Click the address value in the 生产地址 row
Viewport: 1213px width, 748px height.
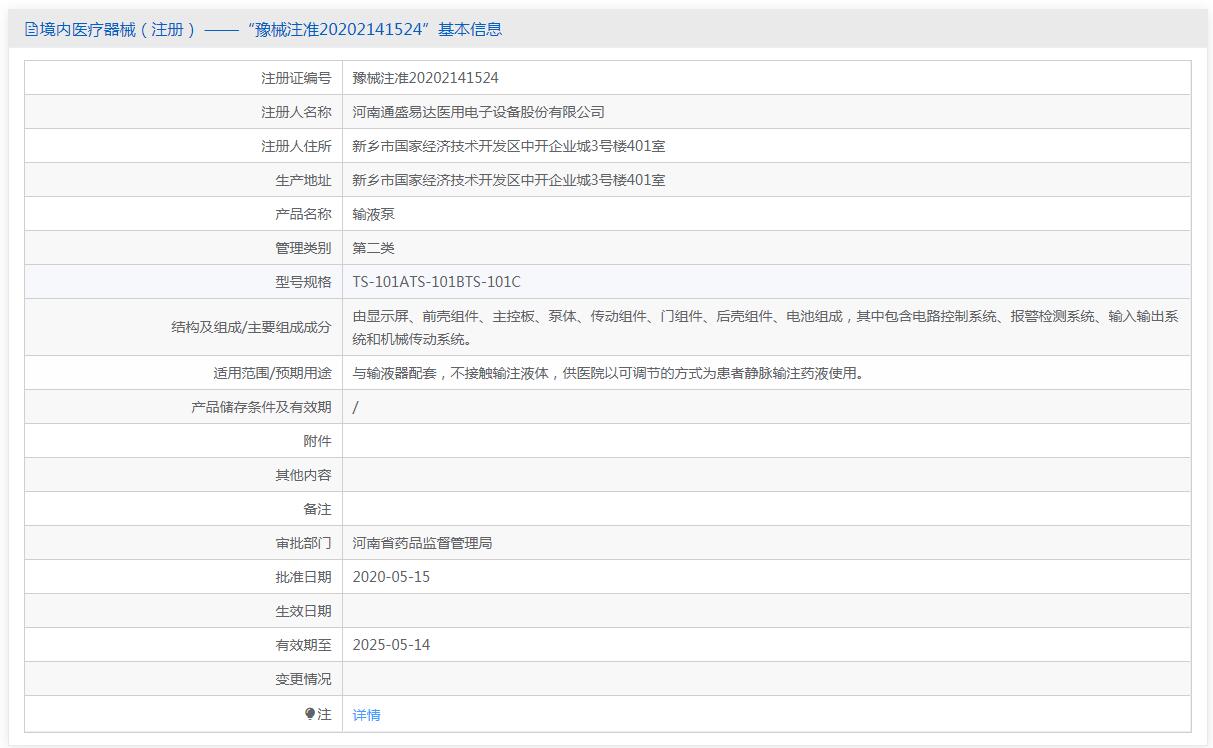point(508,180)
